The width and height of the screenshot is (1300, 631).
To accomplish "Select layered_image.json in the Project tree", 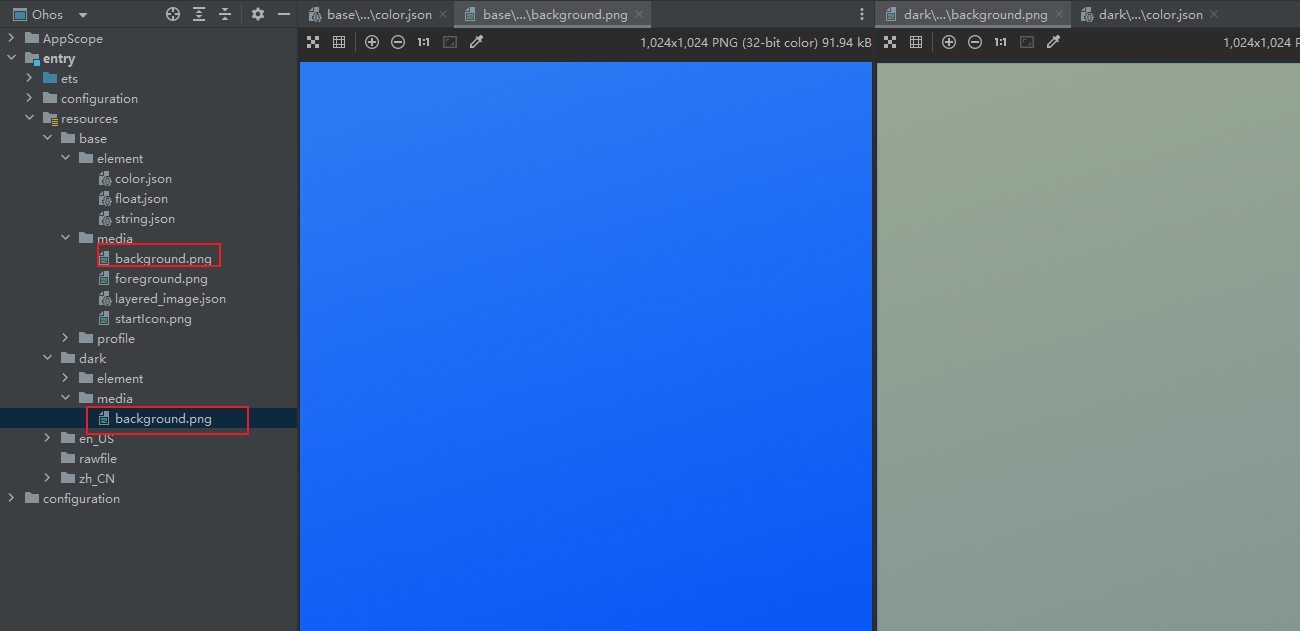I will pos(169,298).
